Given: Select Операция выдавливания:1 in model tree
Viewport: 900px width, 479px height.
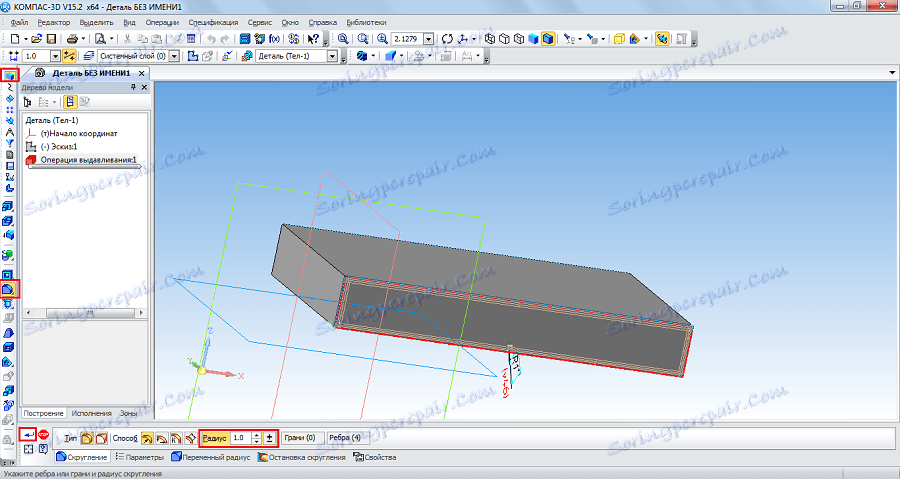Looking at the screenshot, I should (87, 160).
